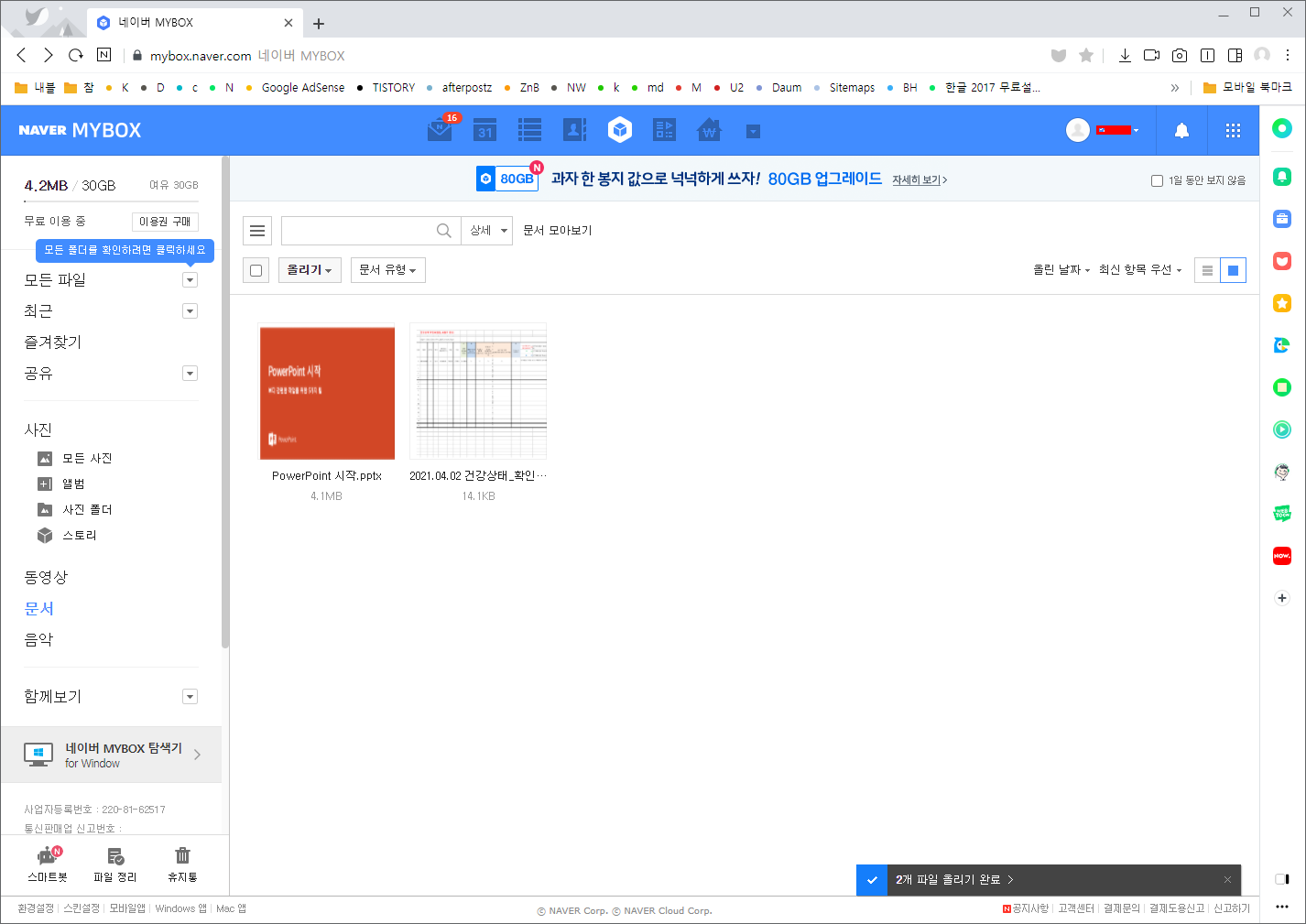This screenshot has width=1306, height=924.
Task: Click 환경설정 footer link
Action: (x=36, y=908)
